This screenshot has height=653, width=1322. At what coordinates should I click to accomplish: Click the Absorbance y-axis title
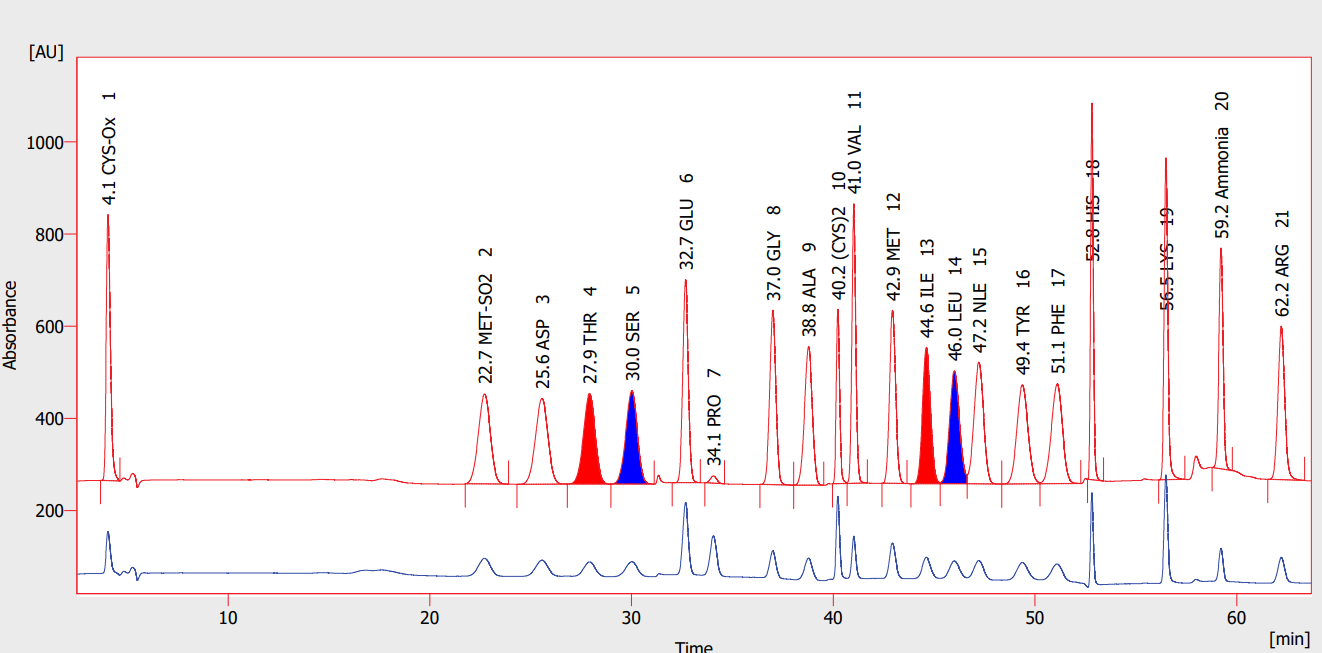coord(11,325)
